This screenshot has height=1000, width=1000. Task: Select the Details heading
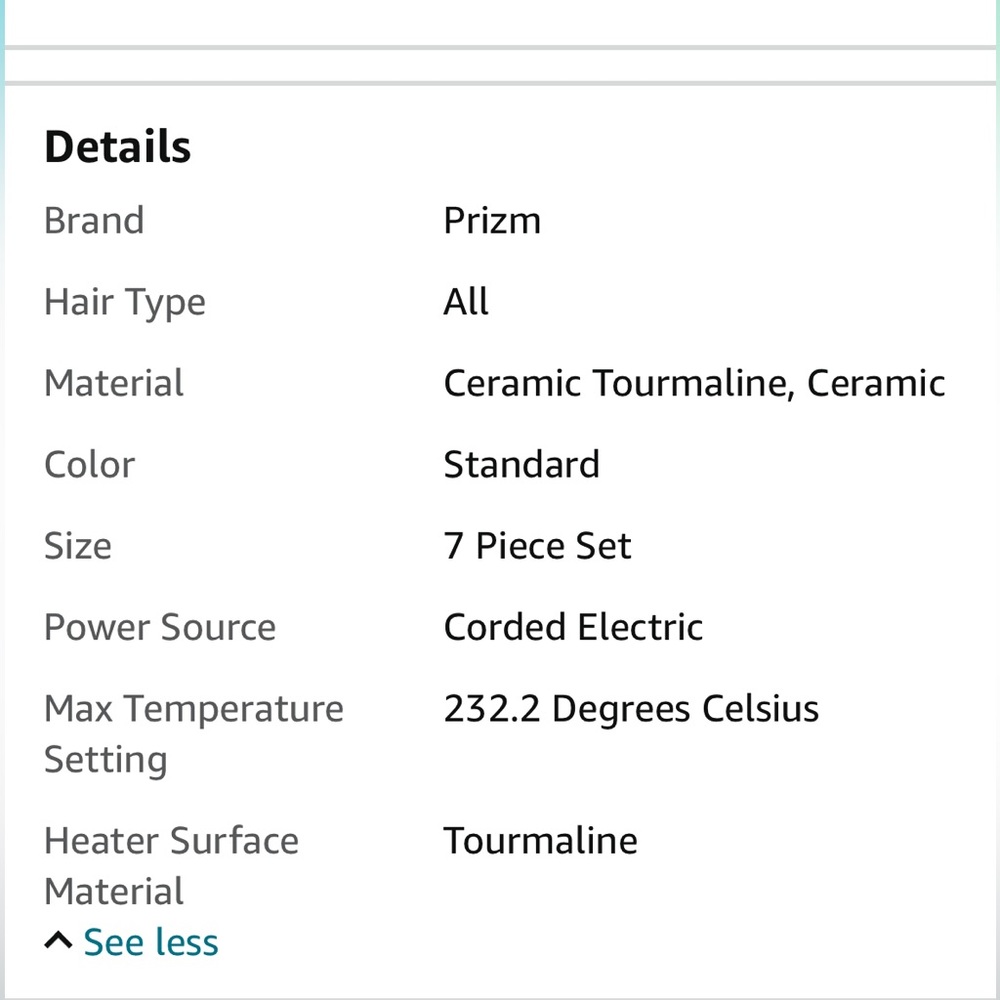click(x=117, y=146)
